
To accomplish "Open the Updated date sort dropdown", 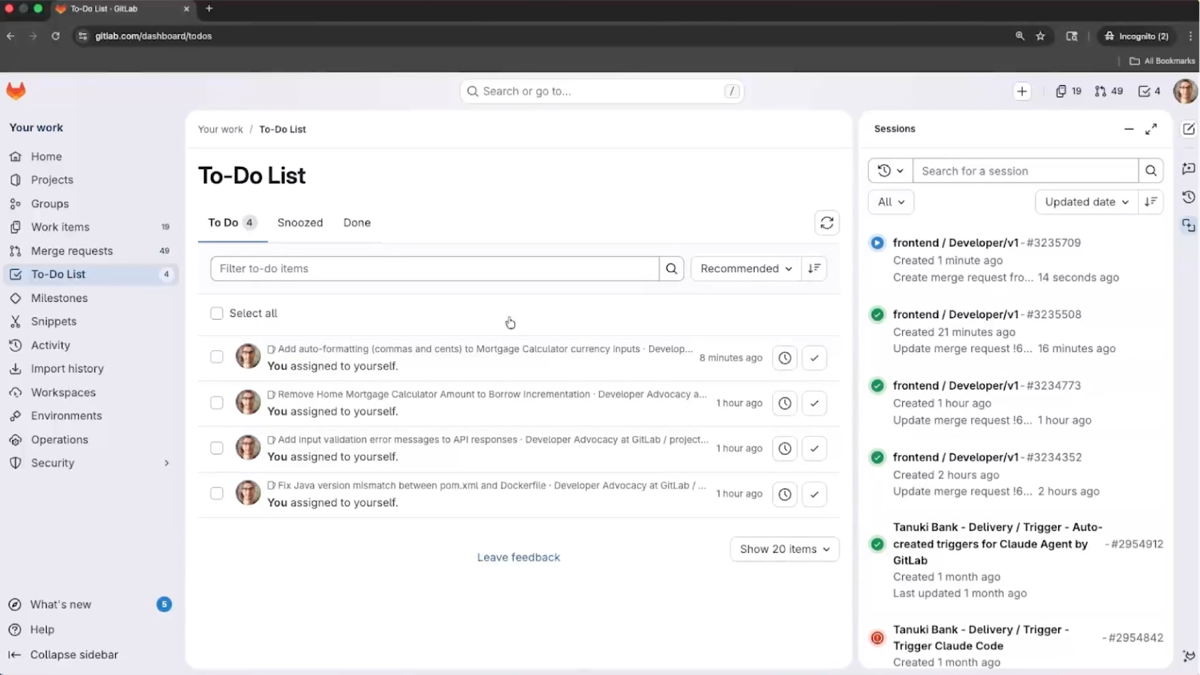I will pyautogui.click(x=1087, y=202).
